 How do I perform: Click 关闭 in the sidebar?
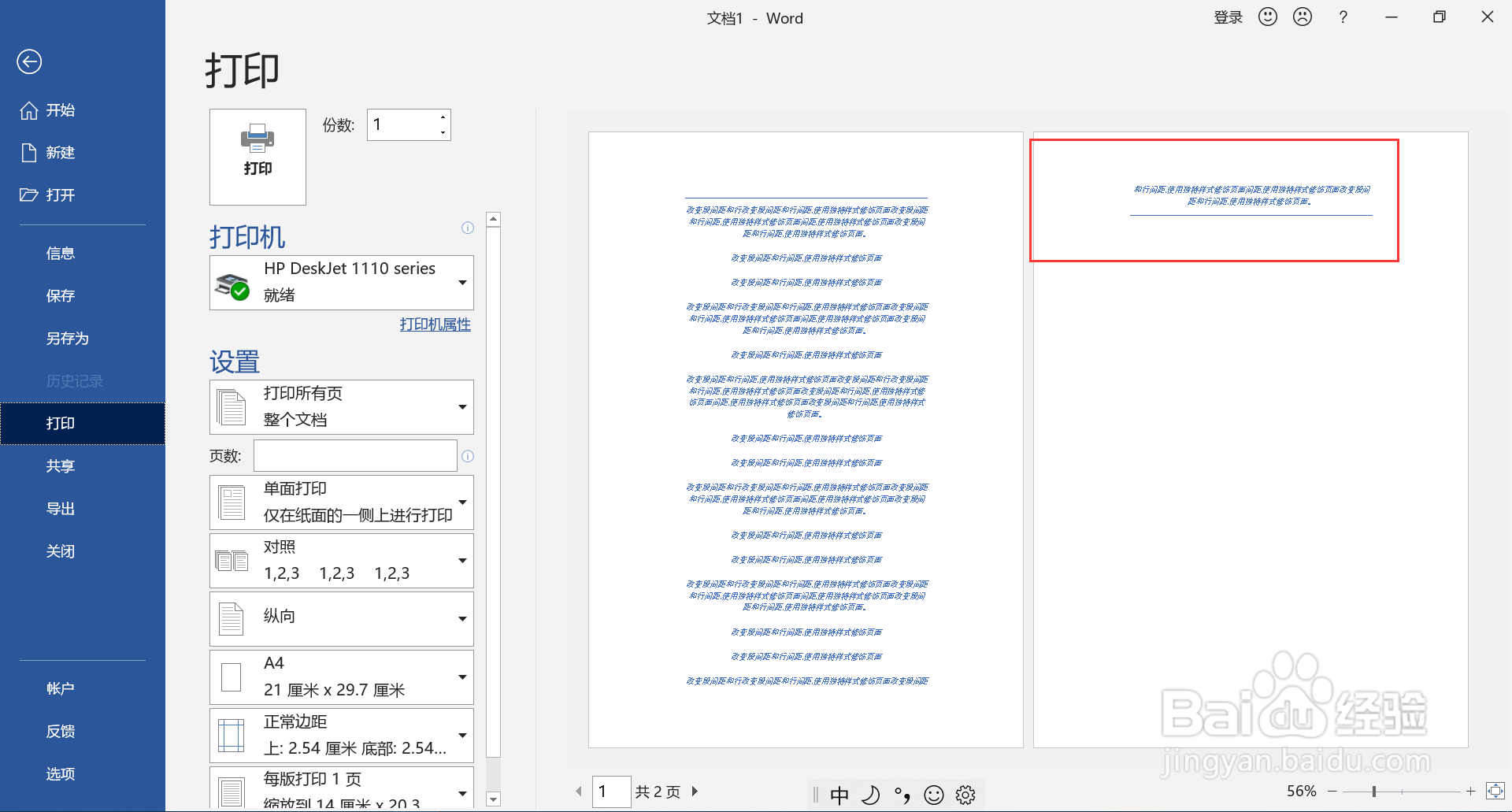[x=83, y=551]
